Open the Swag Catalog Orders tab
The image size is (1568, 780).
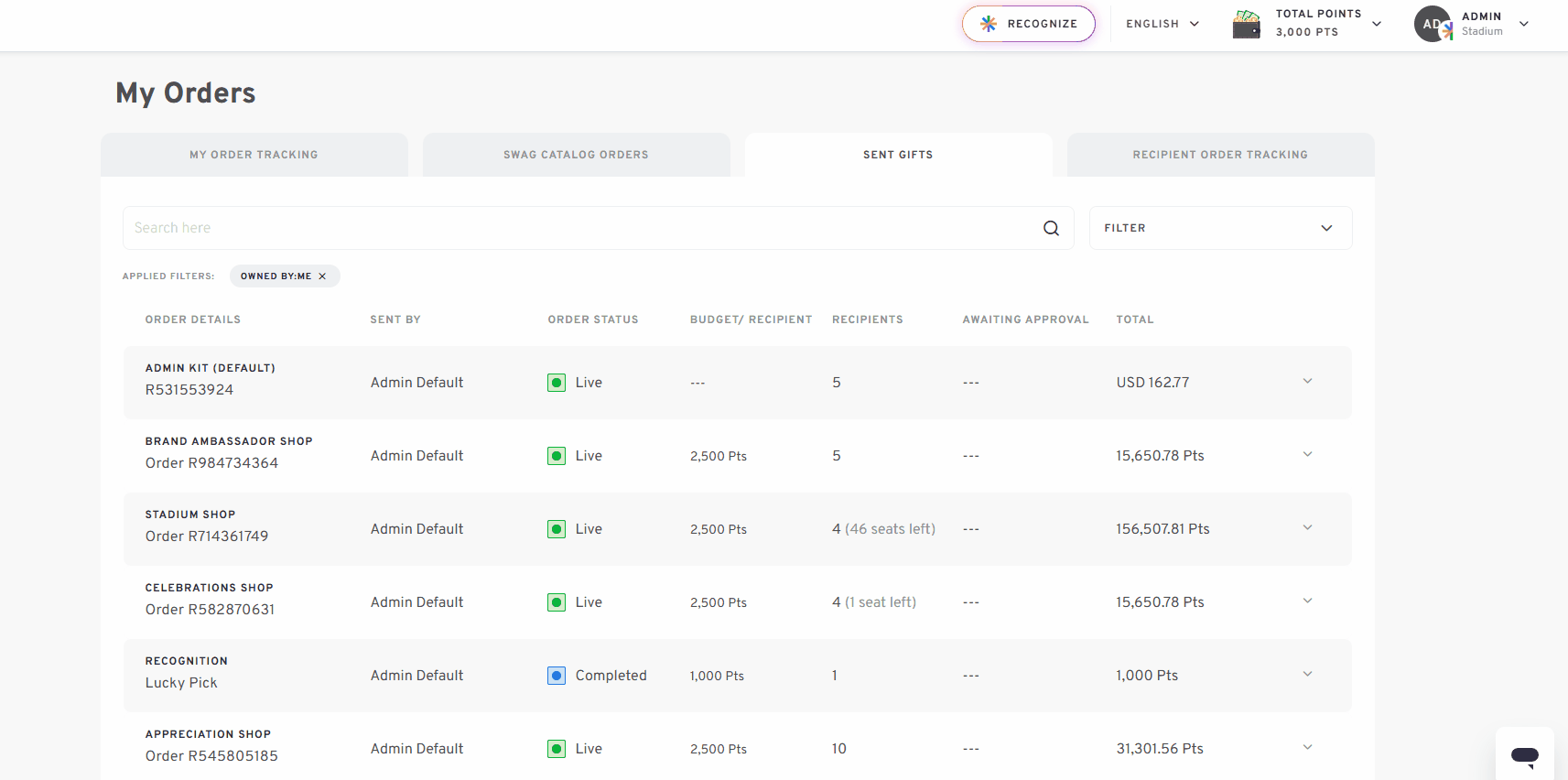pos(577,155)
